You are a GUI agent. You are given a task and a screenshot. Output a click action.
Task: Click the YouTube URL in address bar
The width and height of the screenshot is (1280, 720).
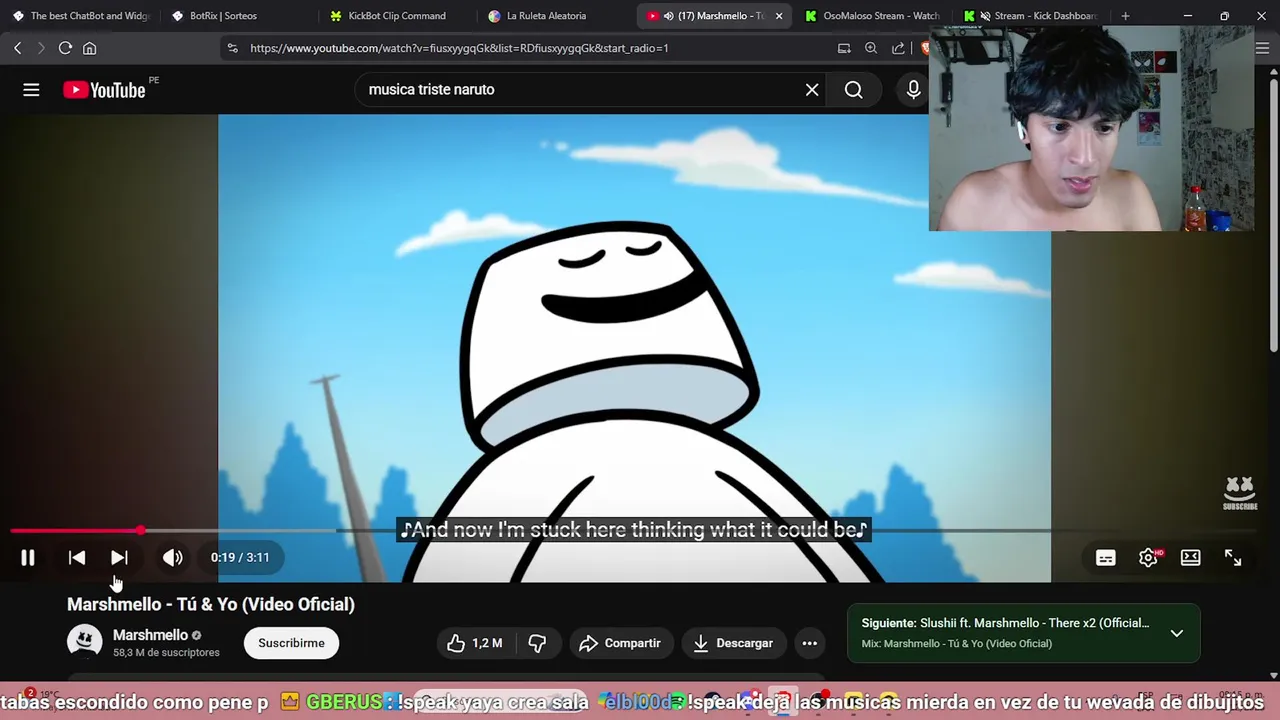459,48
